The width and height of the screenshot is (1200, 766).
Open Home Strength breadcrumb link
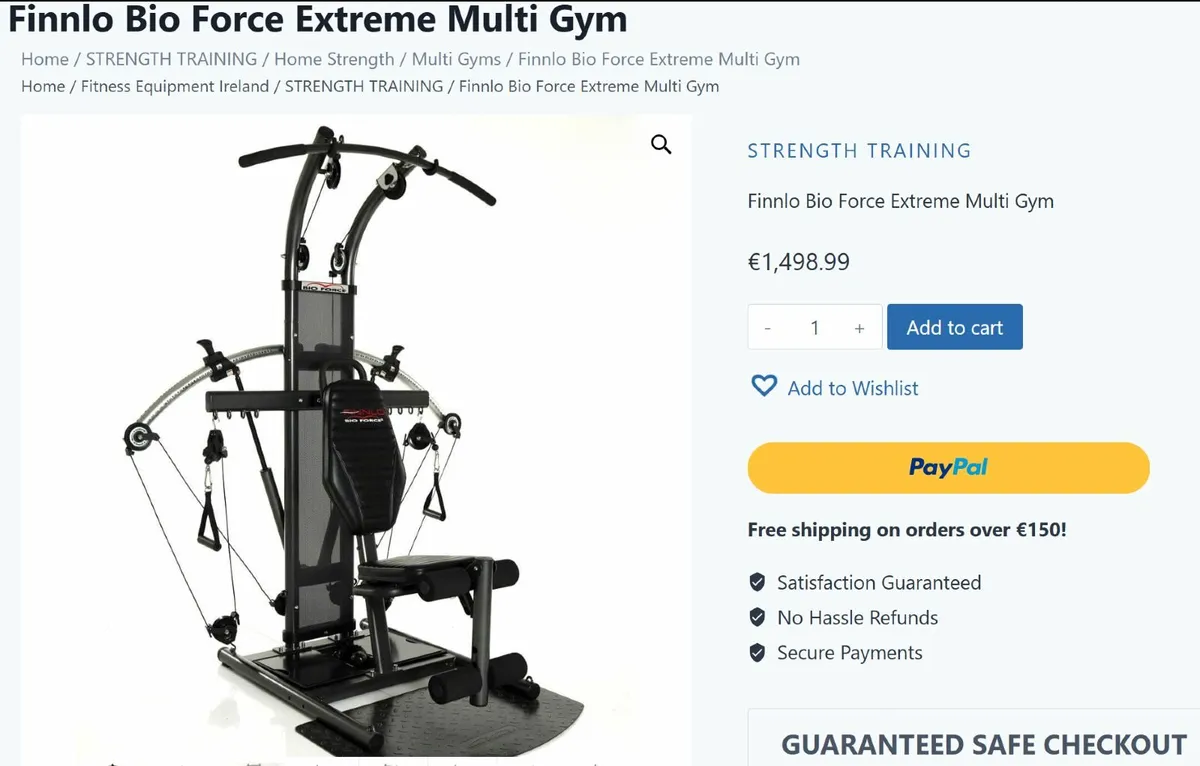pos(334,59)
